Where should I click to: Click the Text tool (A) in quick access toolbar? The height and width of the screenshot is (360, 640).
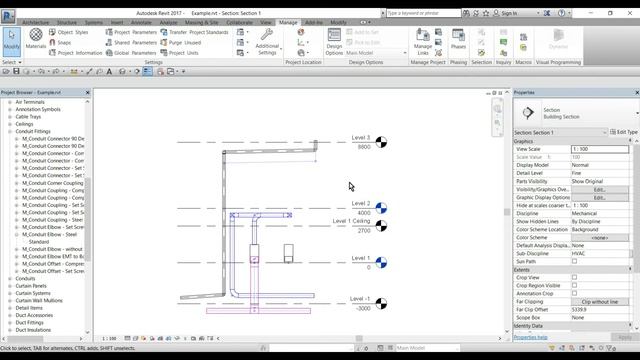click(x=109, y=71)
